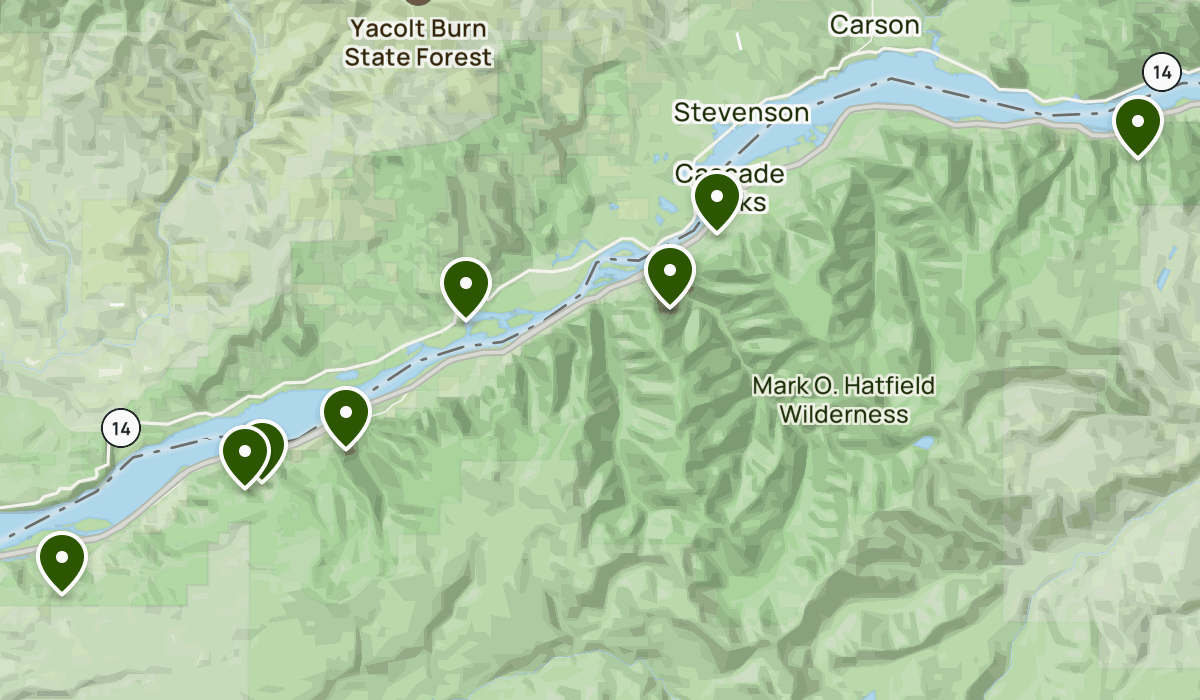Click the brown marker above Yacolt Burn label
The height and width of the screenshot is (700, 1200).
(418, 2)
